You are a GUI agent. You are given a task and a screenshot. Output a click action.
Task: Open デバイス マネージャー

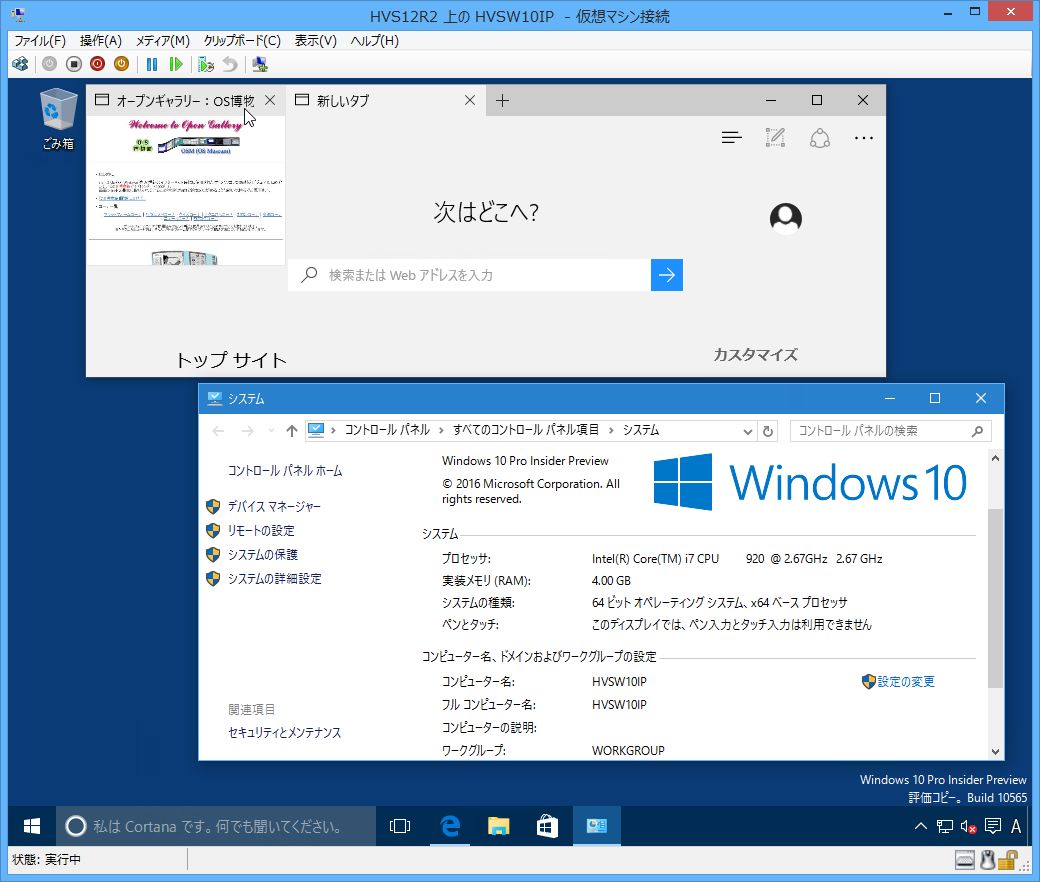[274, 507]
